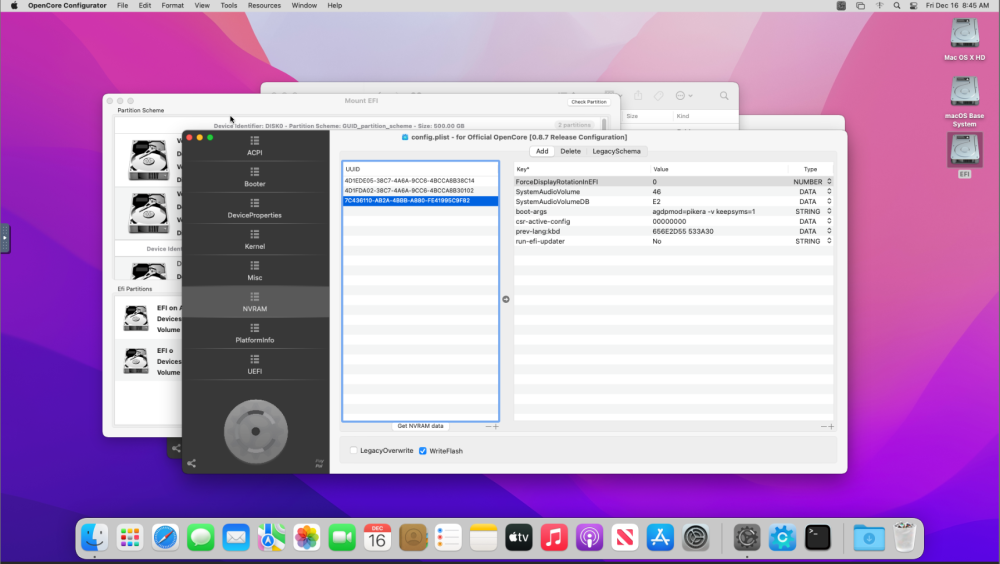Click the Key column header
This screenshot has height=564, width=1000.
[582, 169]
